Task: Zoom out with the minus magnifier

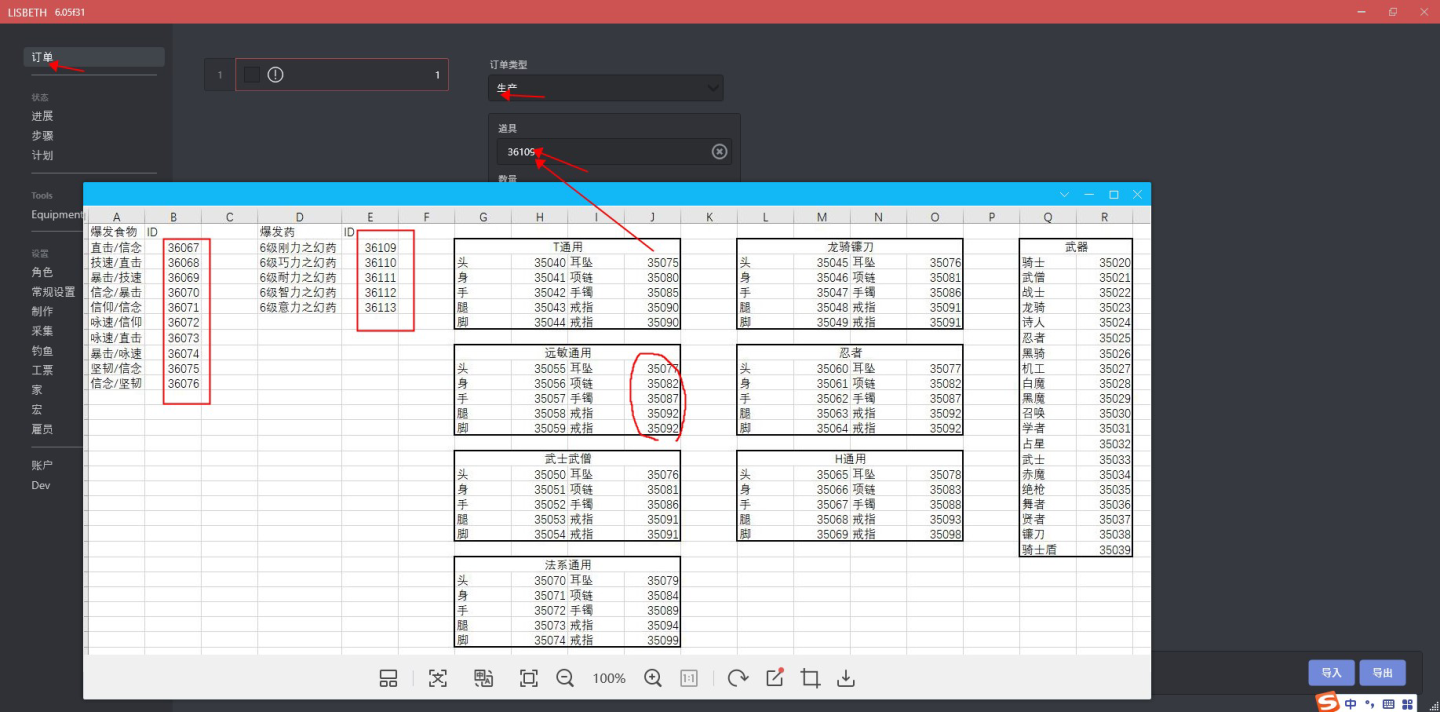Action: (565, 678)
